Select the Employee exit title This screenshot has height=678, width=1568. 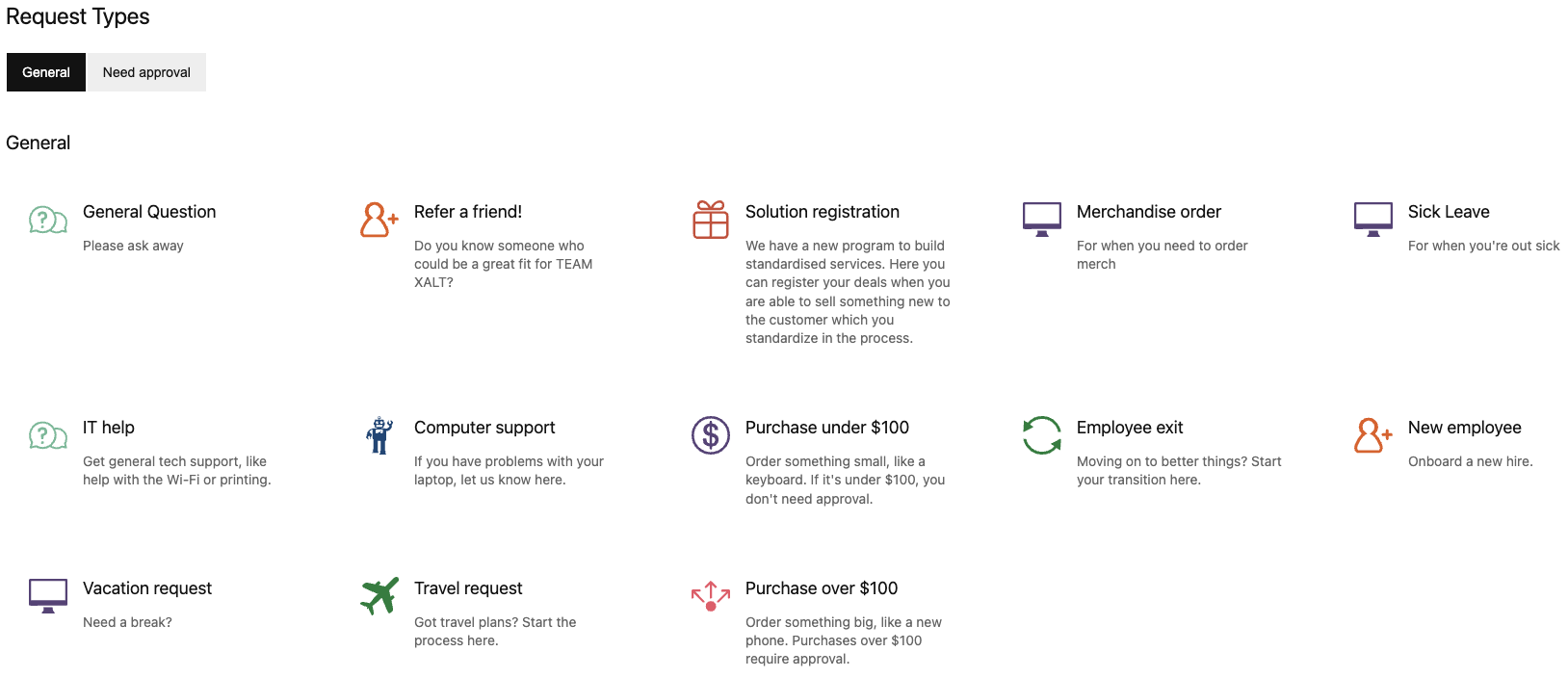(1130, 428)
